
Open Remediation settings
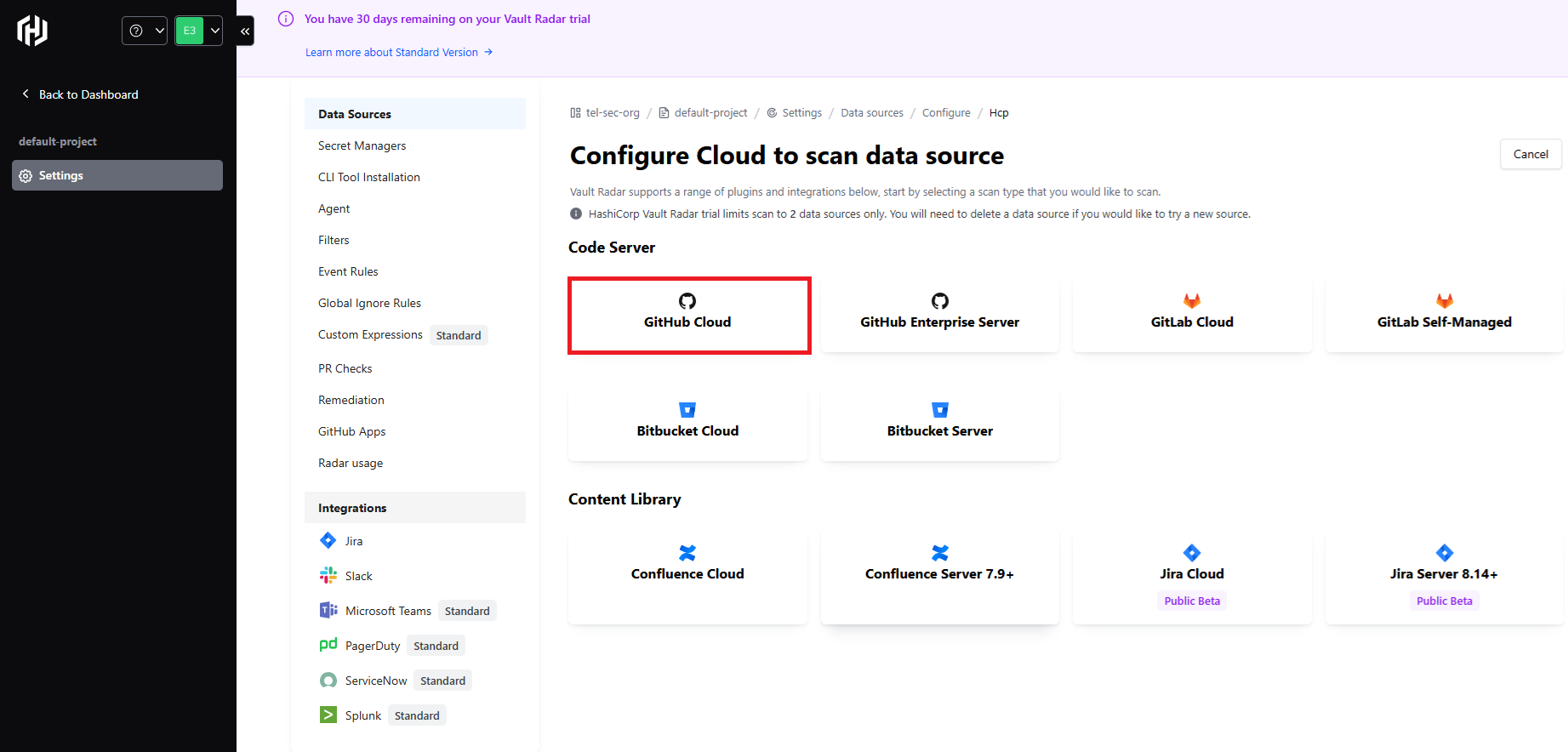pyautogui.click(x=351, y=400)
